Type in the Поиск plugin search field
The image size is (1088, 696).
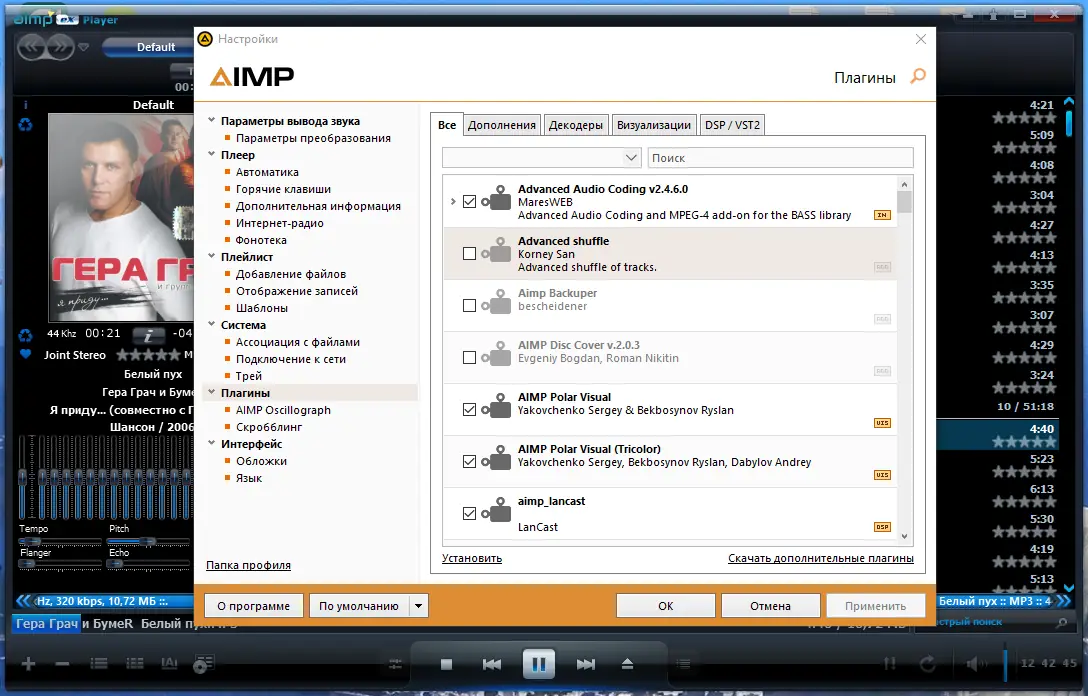(x=780, y=157)
